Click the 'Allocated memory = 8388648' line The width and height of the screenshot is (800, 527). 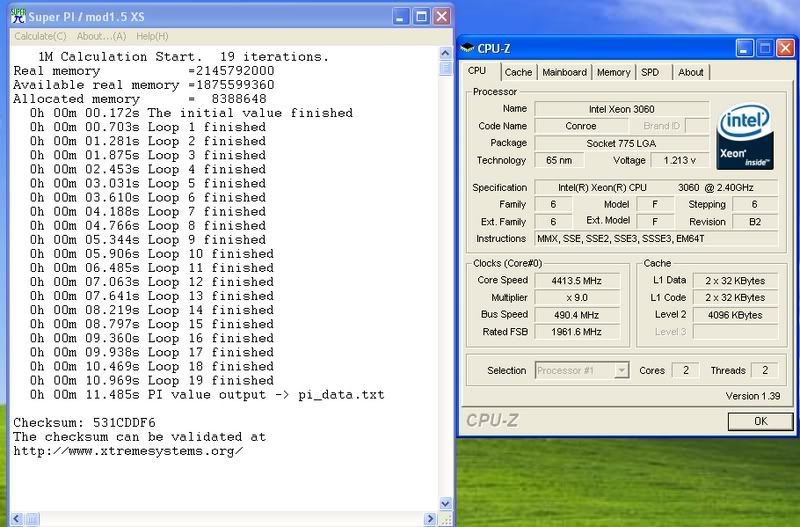[140, 99]
